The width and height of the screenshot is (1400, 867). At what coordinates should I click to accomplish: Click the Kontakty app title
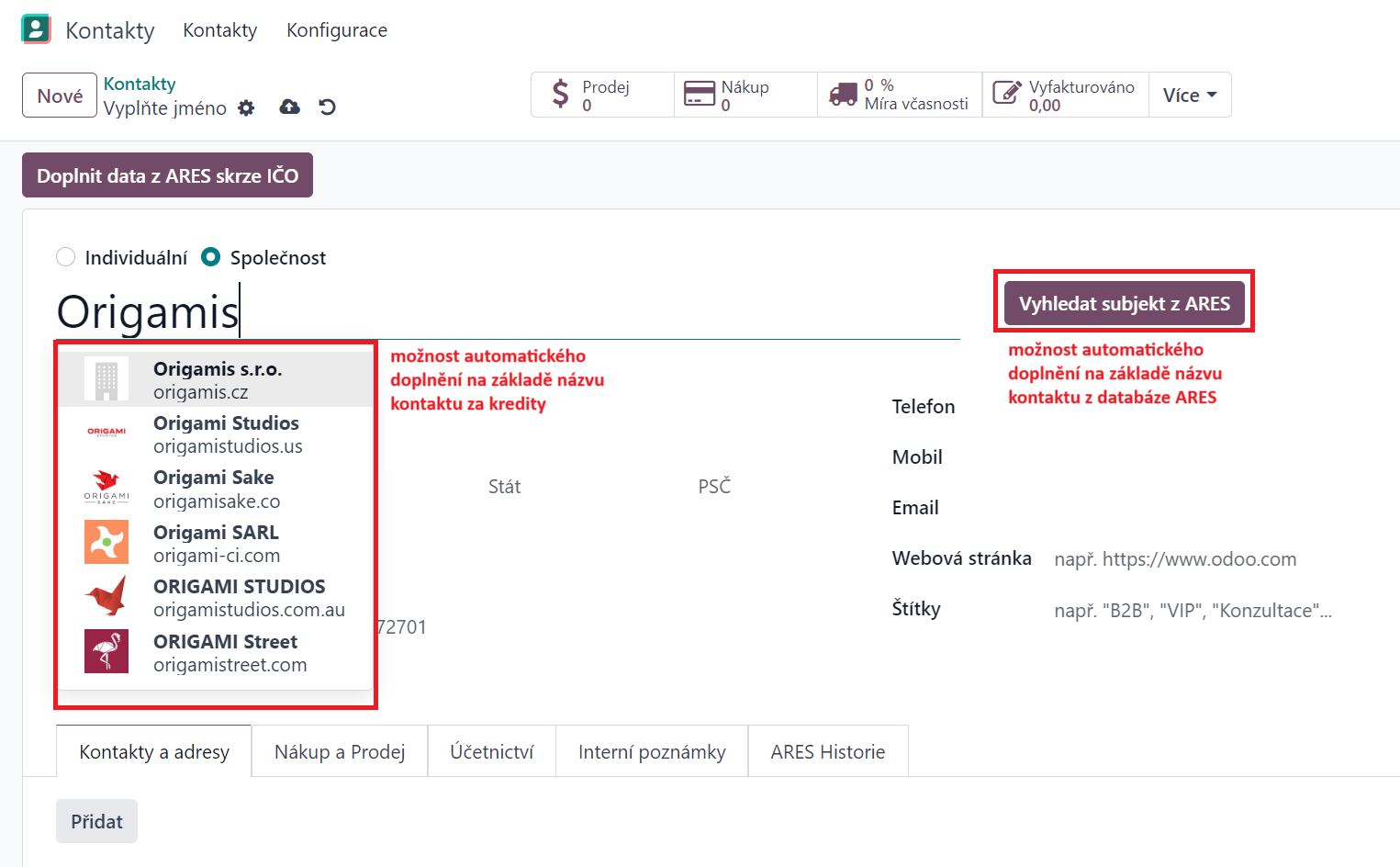point(110,30)
